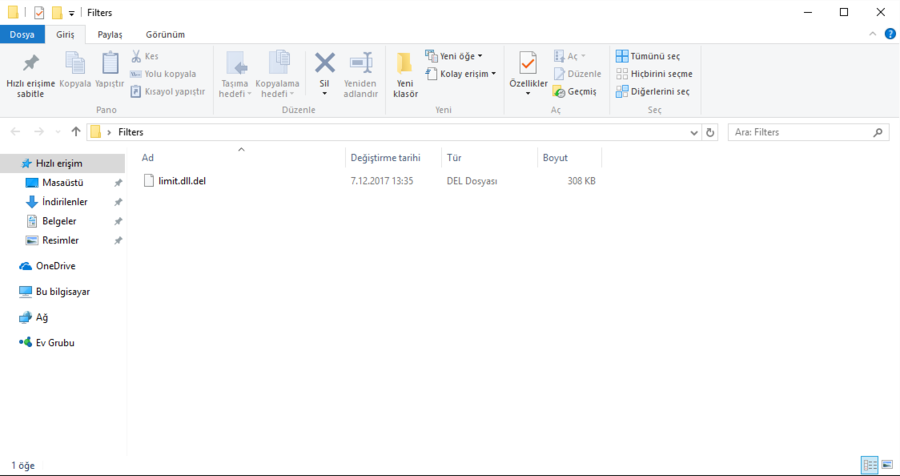This screenshot has width=900, height=476.
Task: Click Kes (Cut) scissors icon
Action: click(x=136, y=56)
